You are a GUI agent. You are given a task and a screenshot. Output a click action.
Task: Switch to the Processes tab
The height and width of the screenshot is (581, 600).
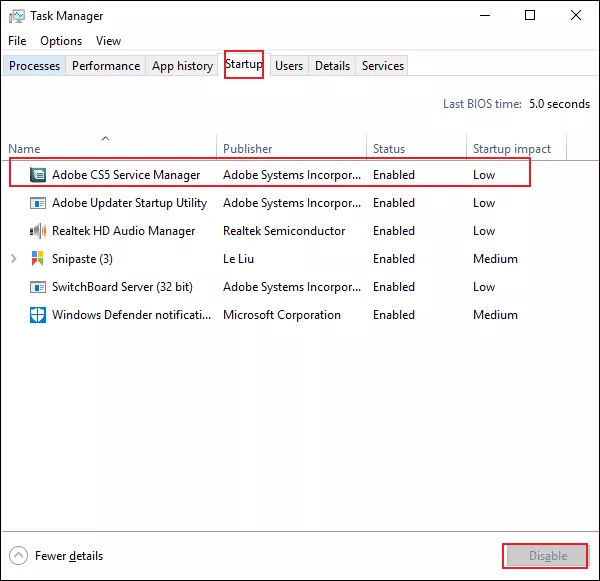pyautogui.click(x=34, y=66)
